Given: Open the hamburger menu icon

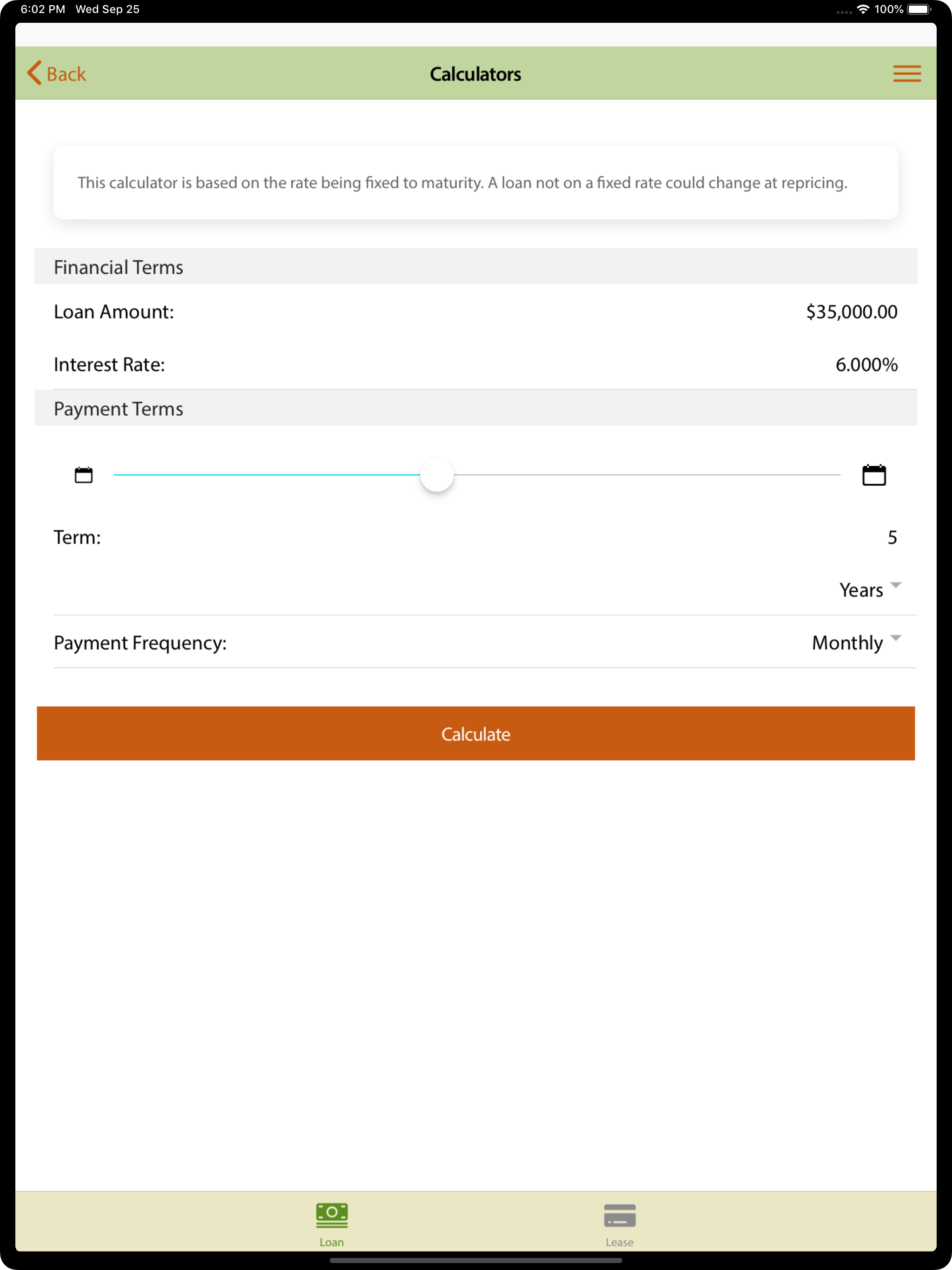Looking at the screenshot, I should pos(906,73).
